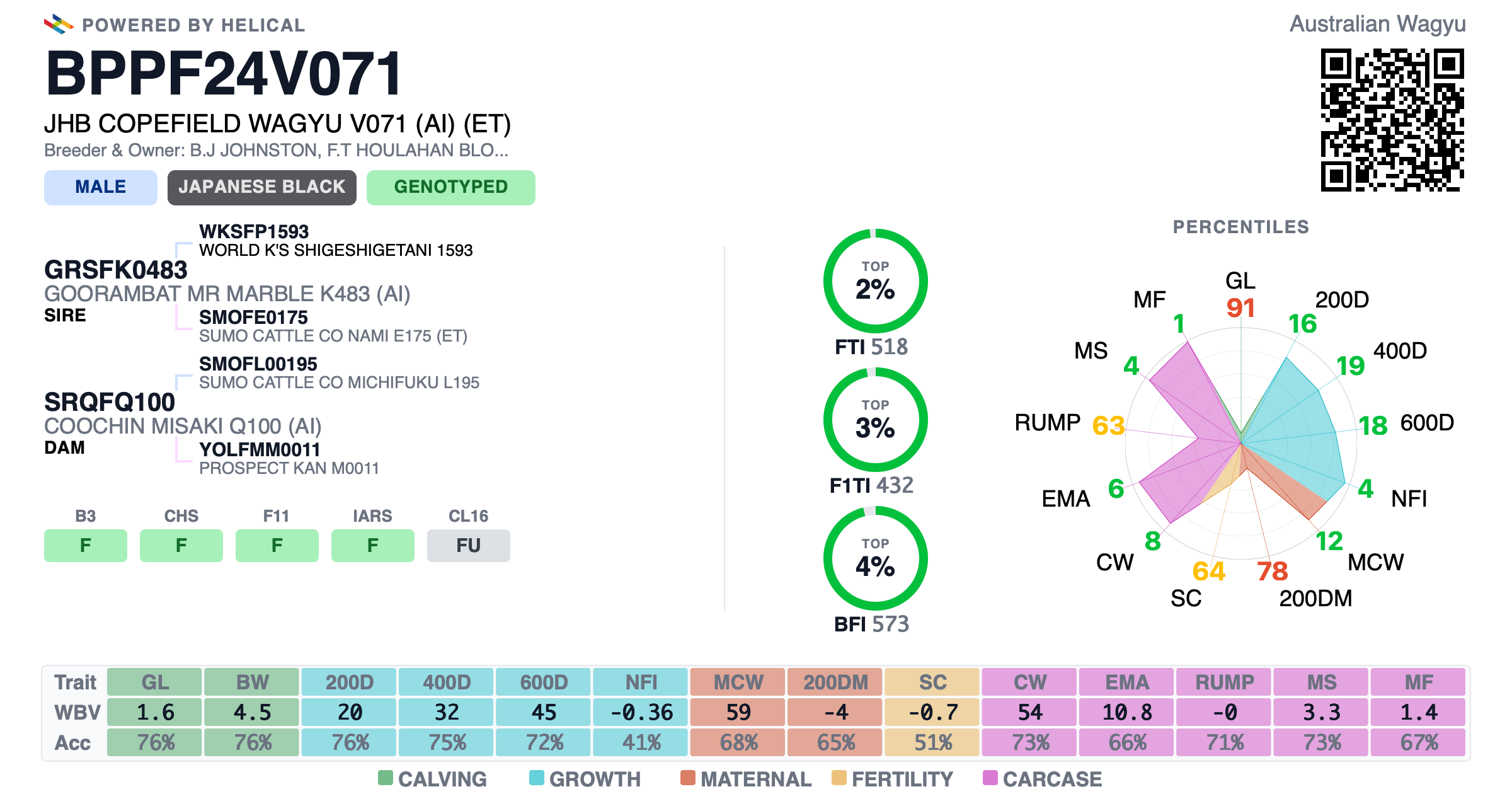Open grandsire WKSFP1593 entry
This screenshot has height=794, width=1512.
(254, 231)
